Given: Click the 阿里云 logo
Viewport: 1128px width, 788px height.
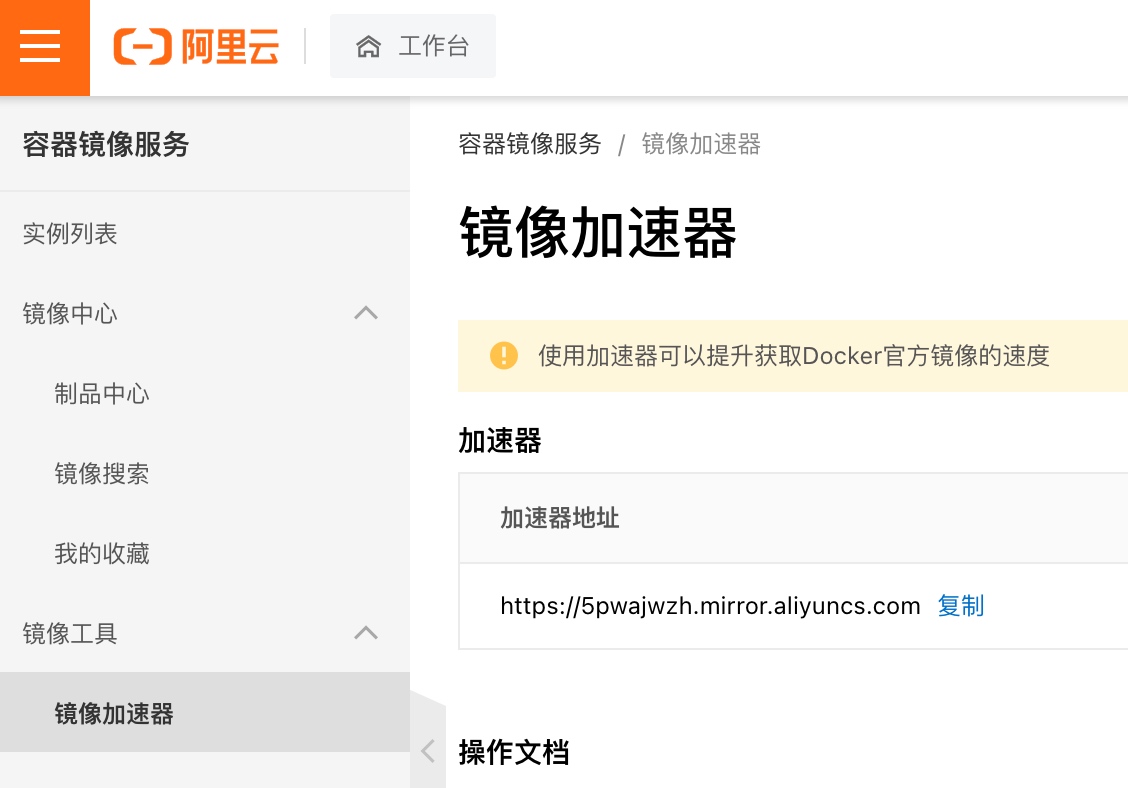Looking at the screenshot, I should (x=196, y=47).
